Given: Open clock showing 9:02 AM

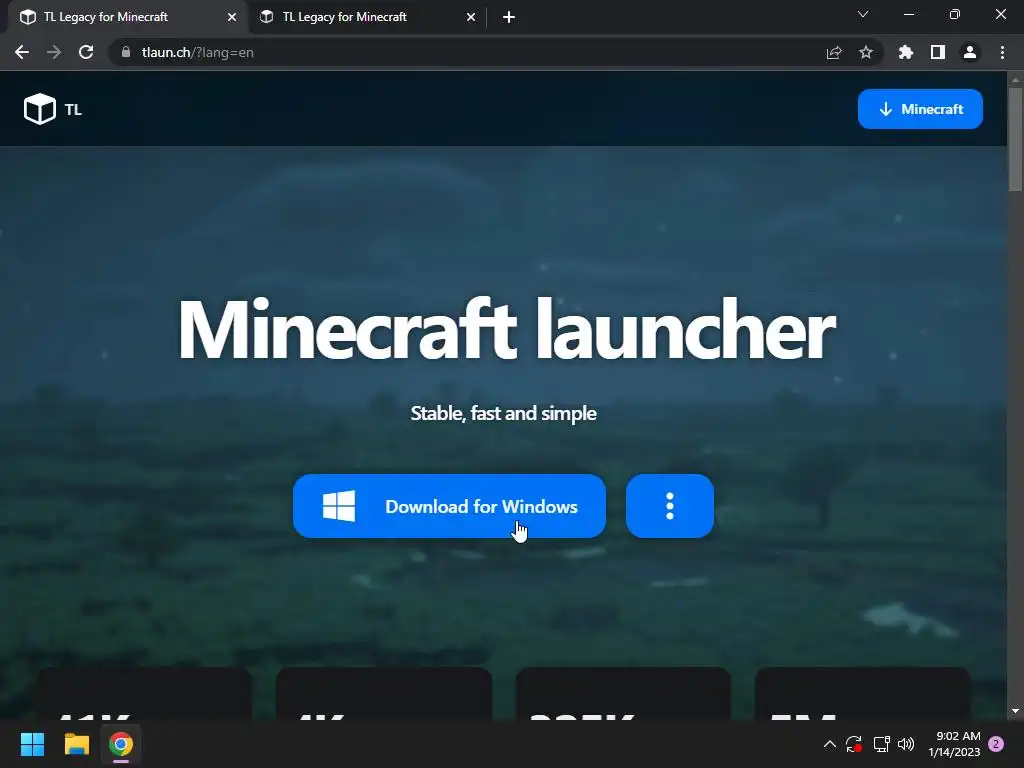Looking at the screenshot, I should tap(954, 744).
